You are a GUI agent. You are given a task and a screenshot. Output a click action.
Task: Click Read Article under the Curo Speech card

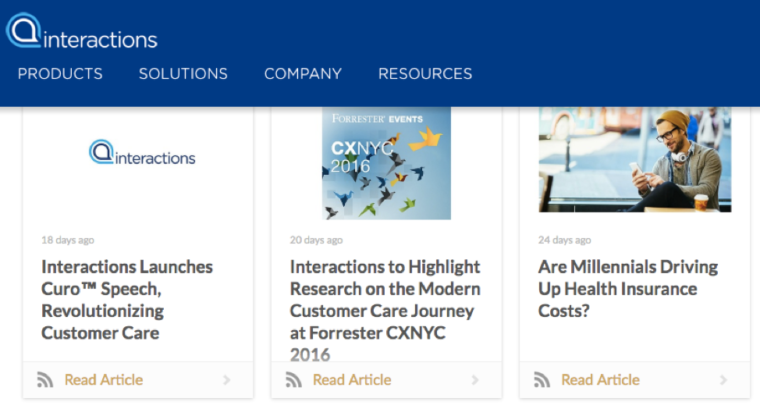click(104, 380)
